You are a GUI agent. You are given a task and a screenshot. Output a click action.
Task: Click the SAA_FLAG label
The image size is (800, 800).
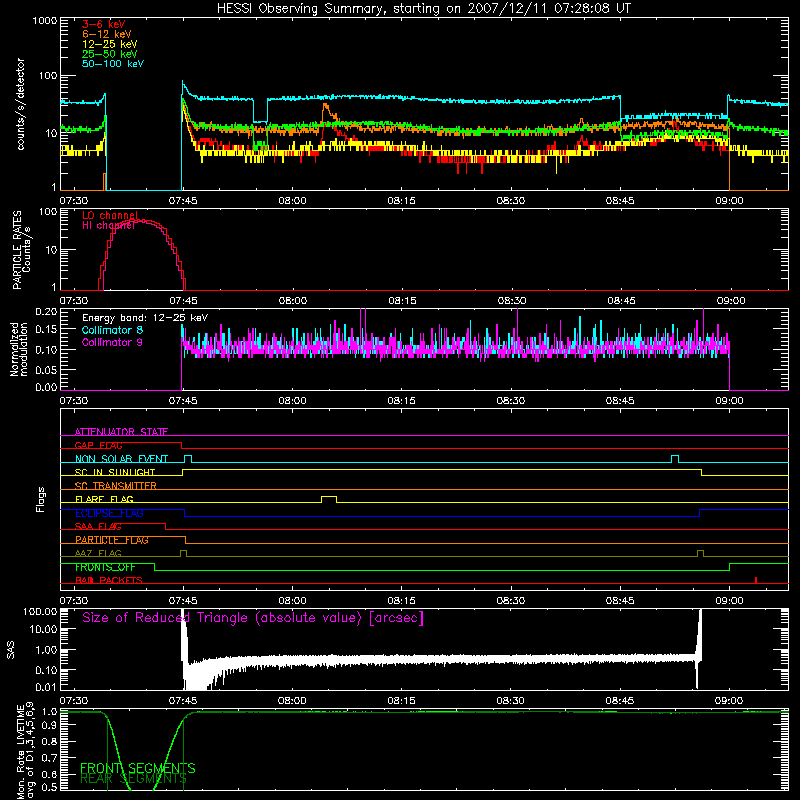(x=98, y=526)
